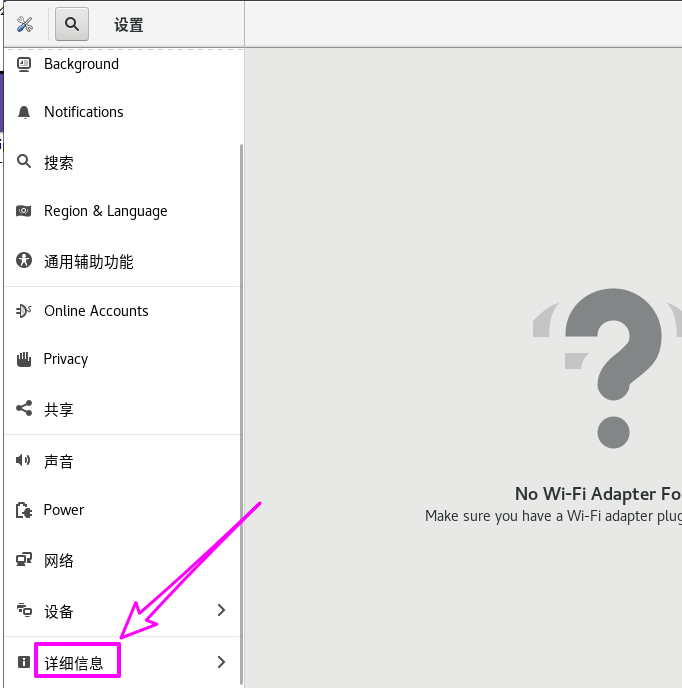This screenshot has height=688, width=682.
Task: Click the Settings tools icon in the header
Action: (x=25, y=24)
